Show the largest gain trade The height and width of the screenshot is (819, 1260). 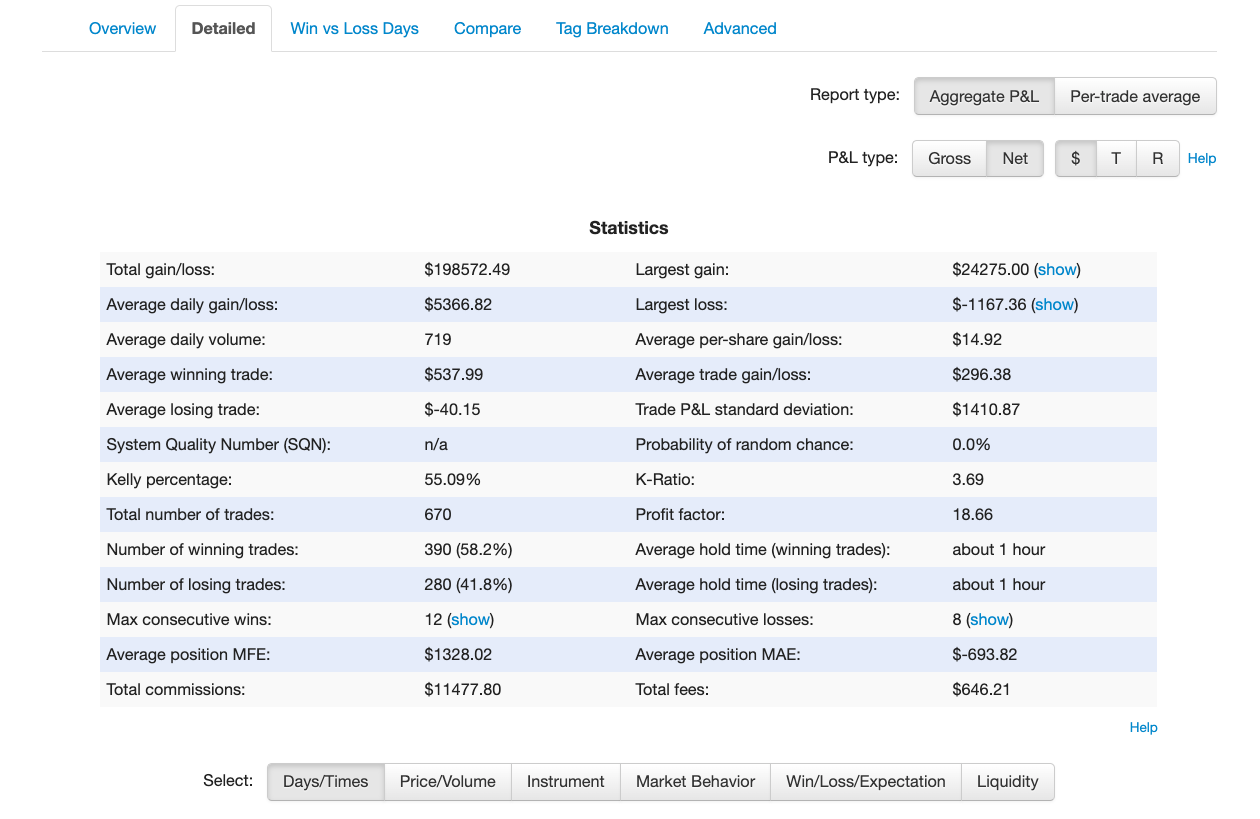[1057, 269]
